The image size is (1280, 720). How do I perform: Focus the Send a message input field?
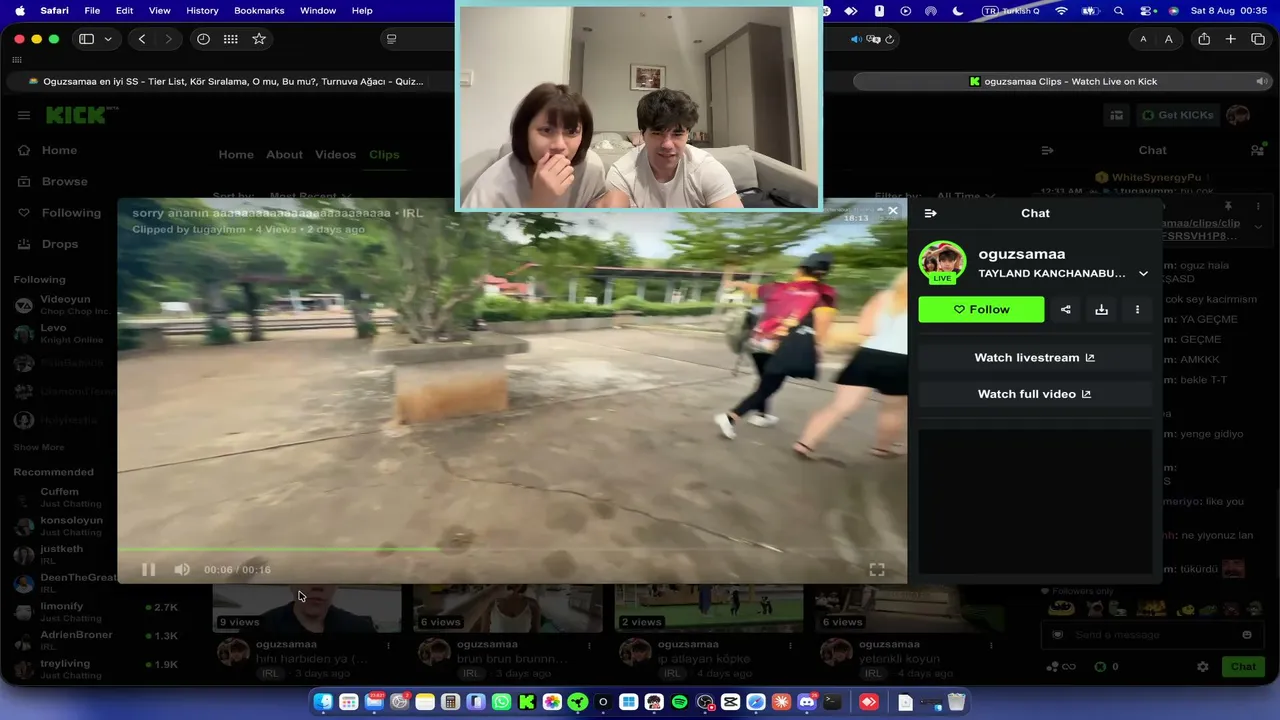1150,635
